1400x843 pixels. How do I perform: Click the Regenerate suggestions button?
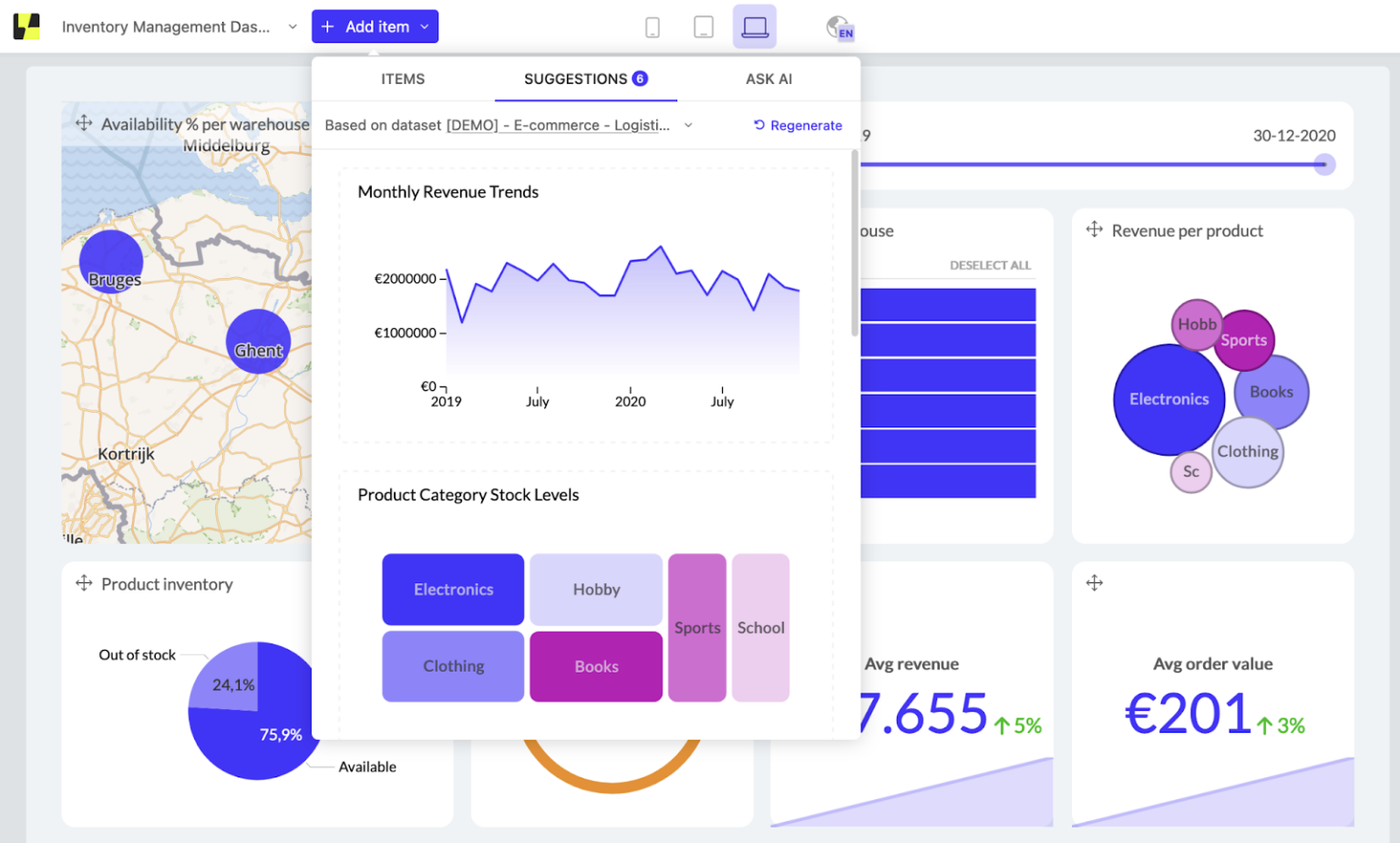[798, 125]
